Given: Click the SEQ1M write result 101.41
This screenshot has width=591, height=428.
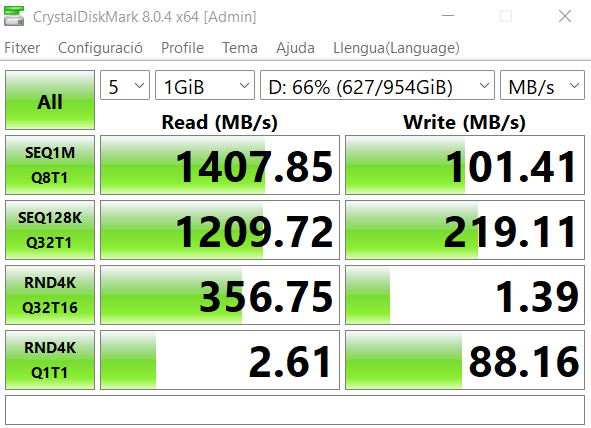Looking at the screenshot, I should [465, 165].
